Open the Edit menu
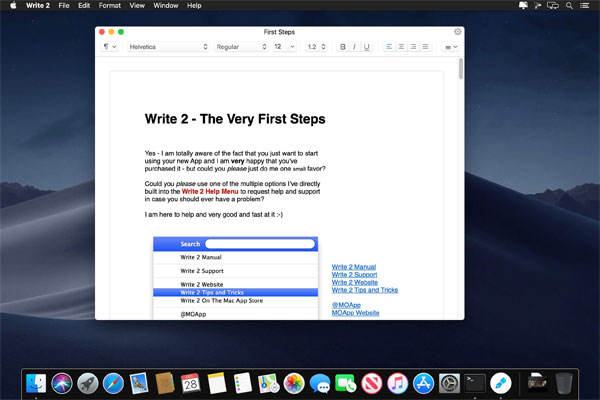600x400 pixels. [84, 6]
